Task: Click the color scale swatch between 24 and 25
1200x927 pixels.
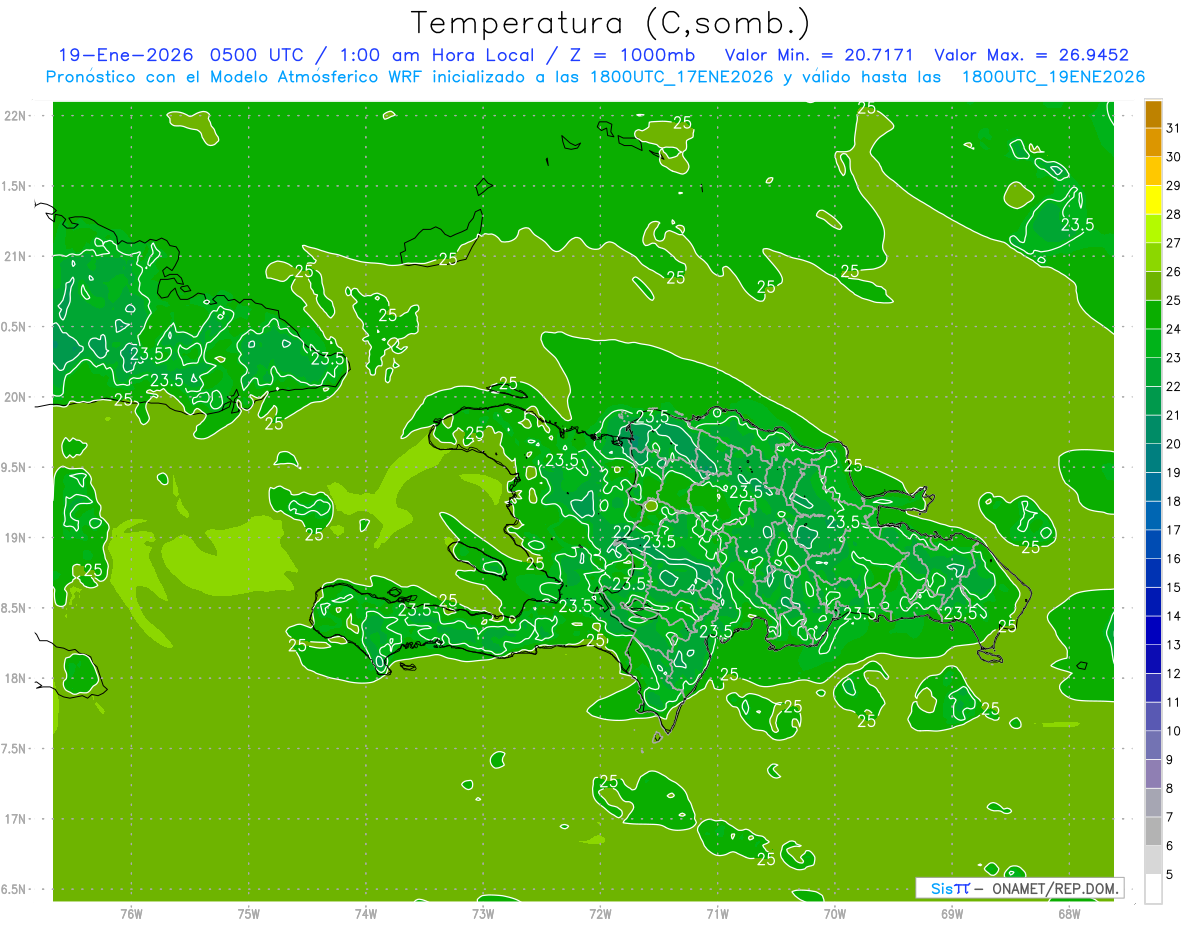Action: point(1153,315)
